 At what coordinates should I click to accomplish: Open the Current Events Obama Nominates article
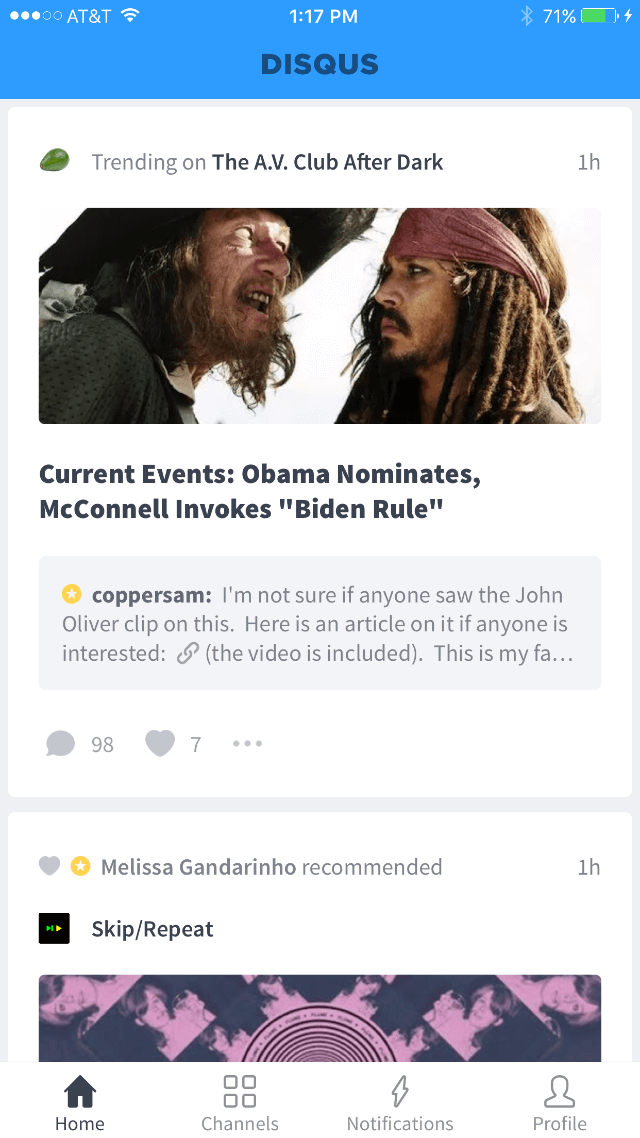(x=260, y=491)
